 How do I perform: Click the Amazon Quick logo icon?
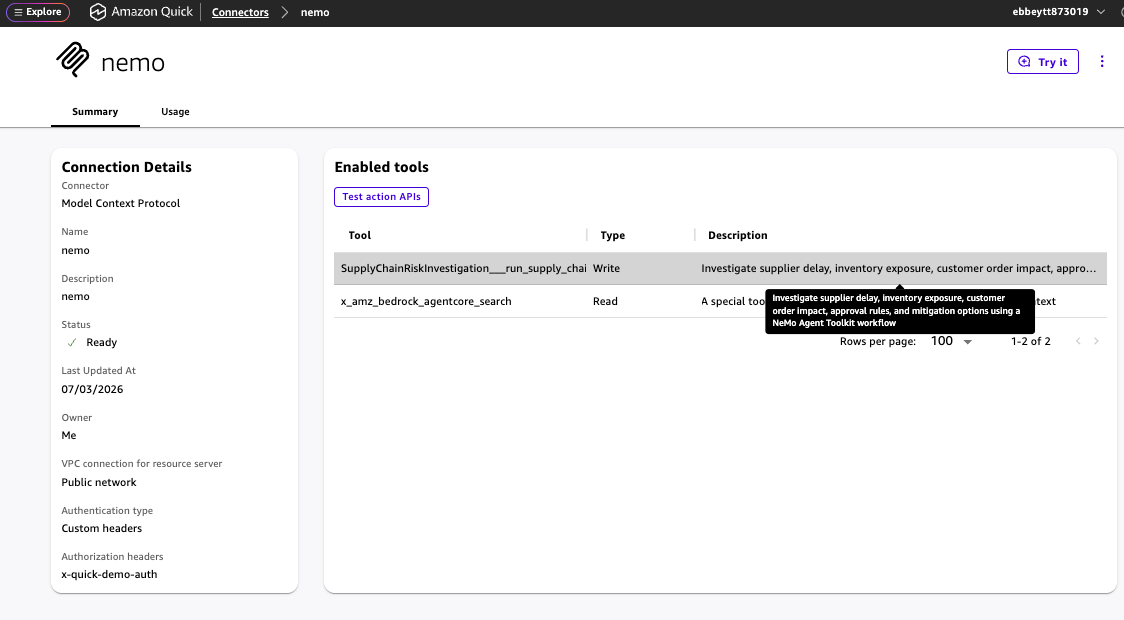[97, 12]
